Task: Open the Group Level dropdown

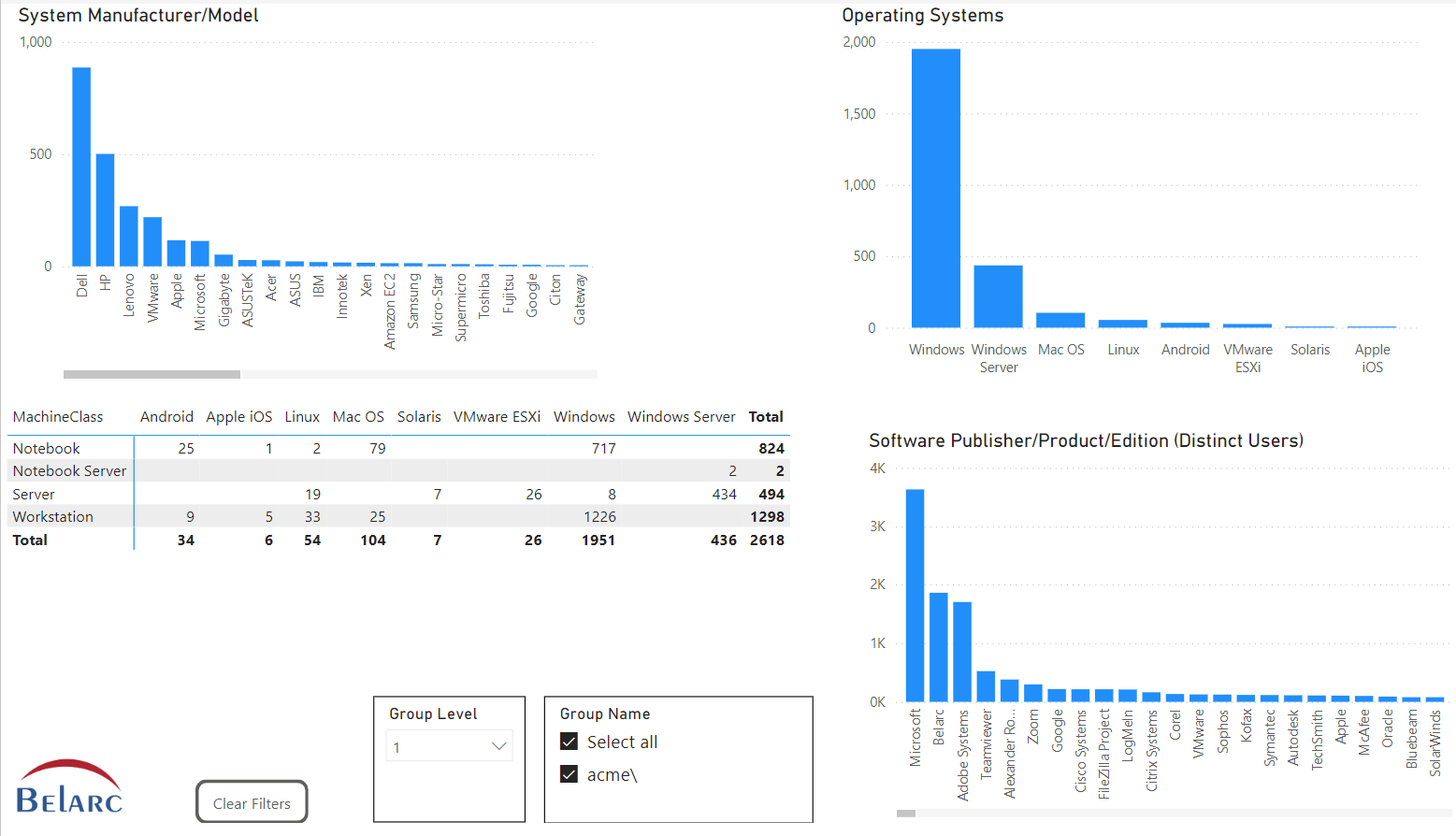Action: (x=449, y=745)
